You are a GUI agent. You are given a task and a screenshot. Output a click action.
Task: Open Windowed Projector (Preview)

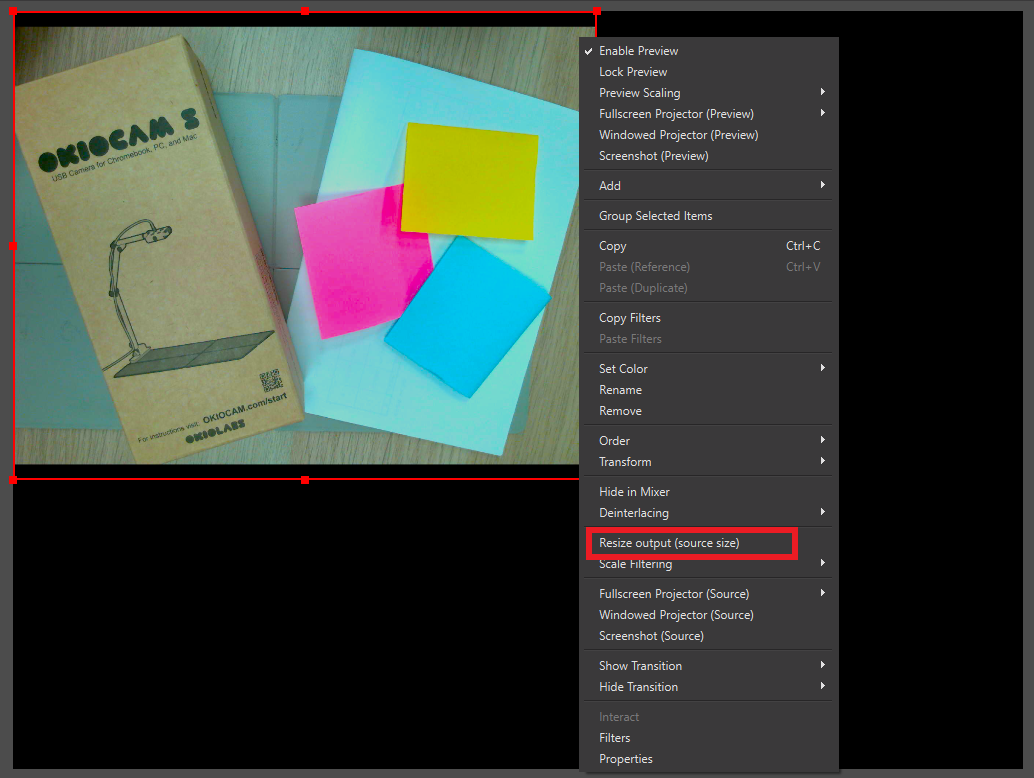coord(678,135)
